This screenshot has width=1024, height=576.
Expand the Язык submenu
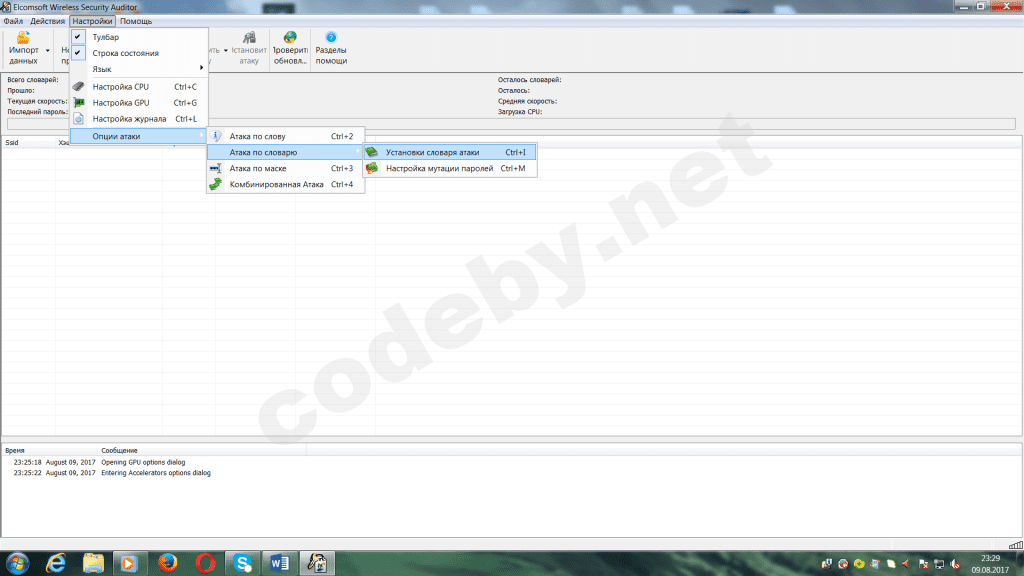click(139, 69)
